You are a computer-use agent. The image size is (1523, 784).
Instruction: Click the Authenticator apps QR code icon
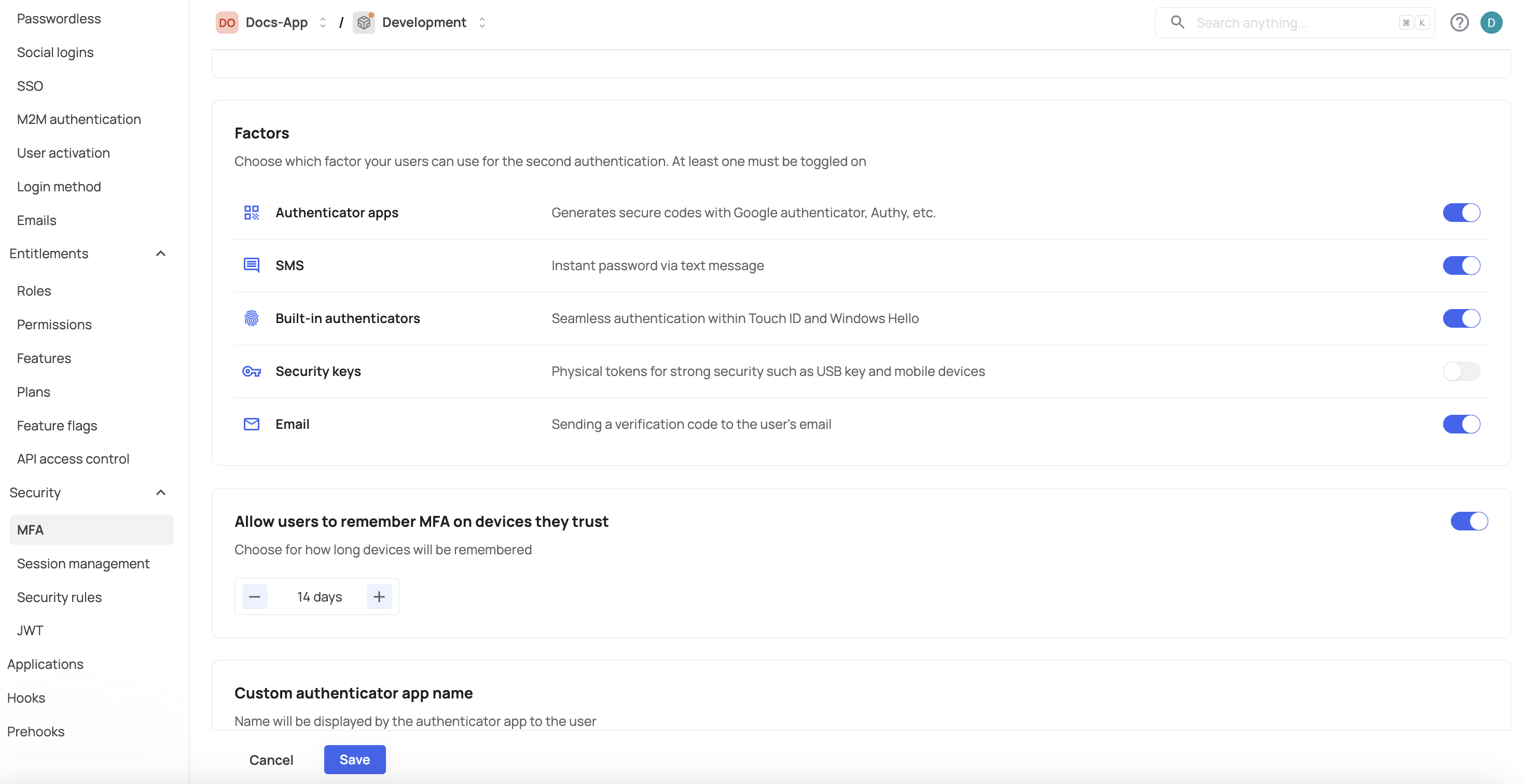(x=251, y=213)
